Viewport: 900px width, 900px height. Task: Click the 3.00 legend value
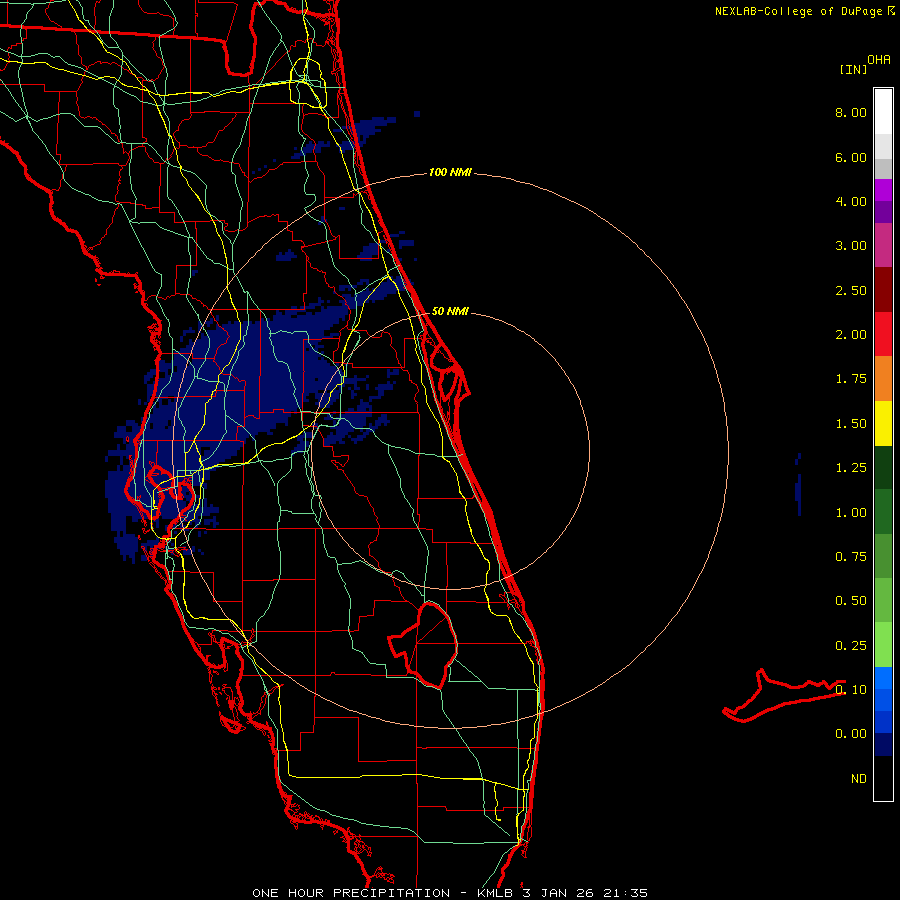tap(851, 246)
